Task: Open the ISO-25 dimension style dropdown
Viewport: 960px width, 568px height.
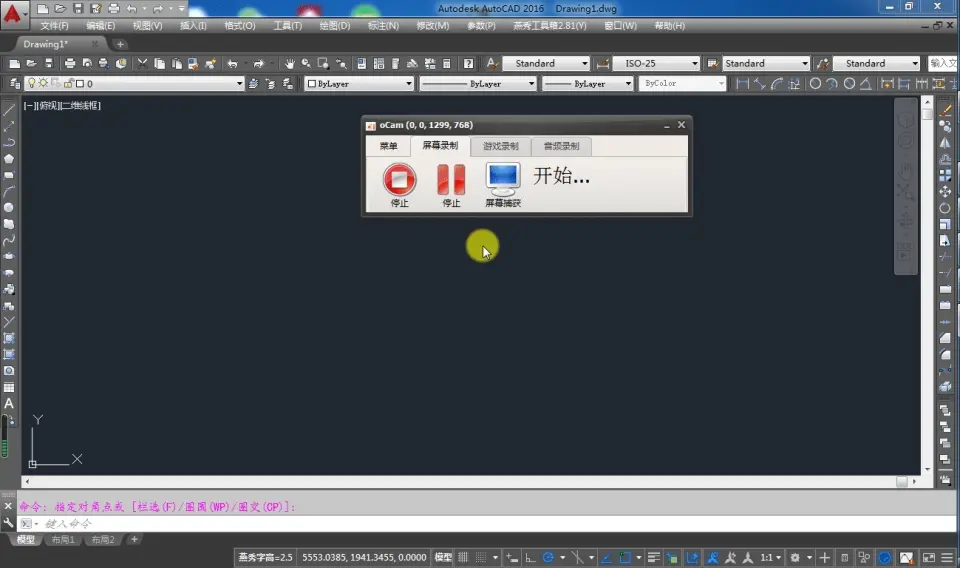Action: tap(656, 64)
